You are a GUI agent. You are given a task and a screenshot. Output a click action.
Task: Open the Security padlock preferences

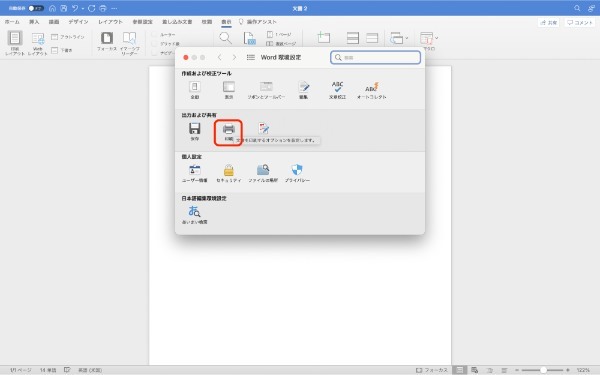(228, 170)
